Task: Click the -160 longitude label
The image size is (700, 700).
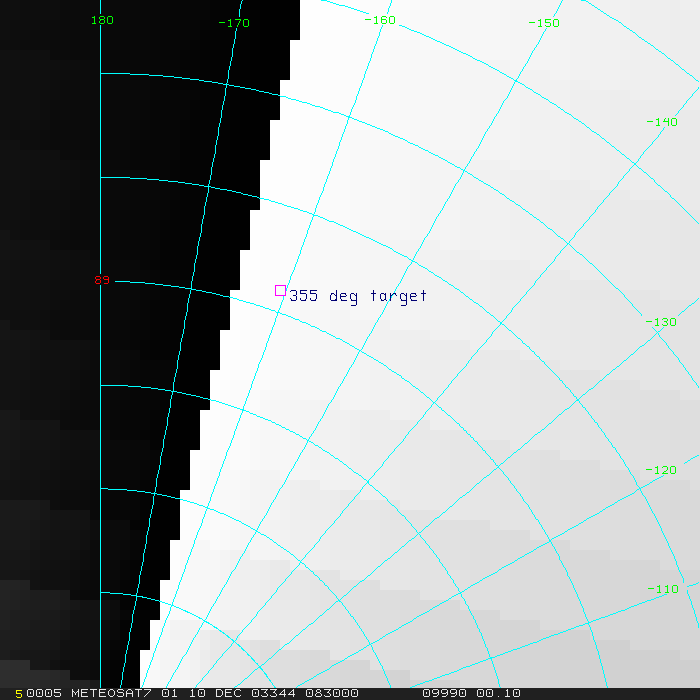Action: [380, 20]
